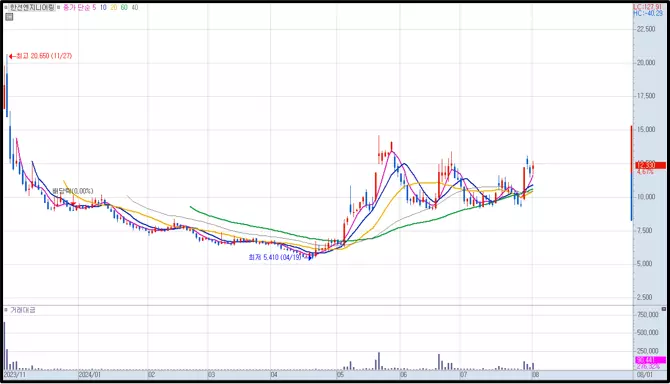
Task: Click the small box at volume panel's top-right corner
Action: coord(664,309)
